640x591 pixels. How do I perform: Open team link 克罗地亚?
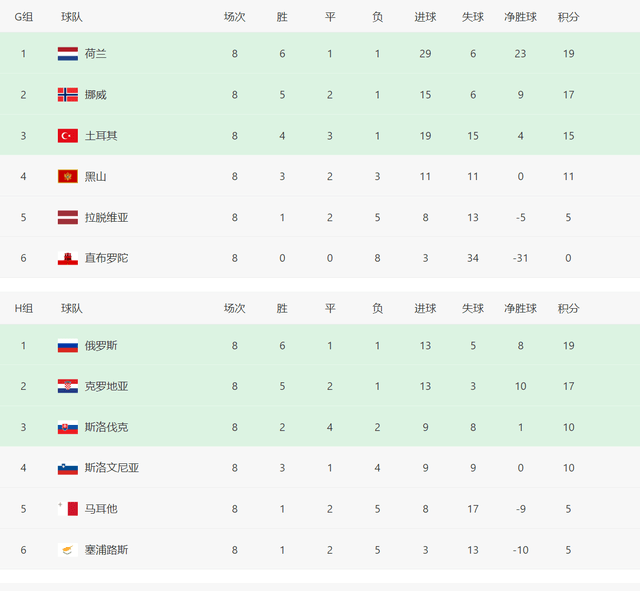tap(106, 387)
